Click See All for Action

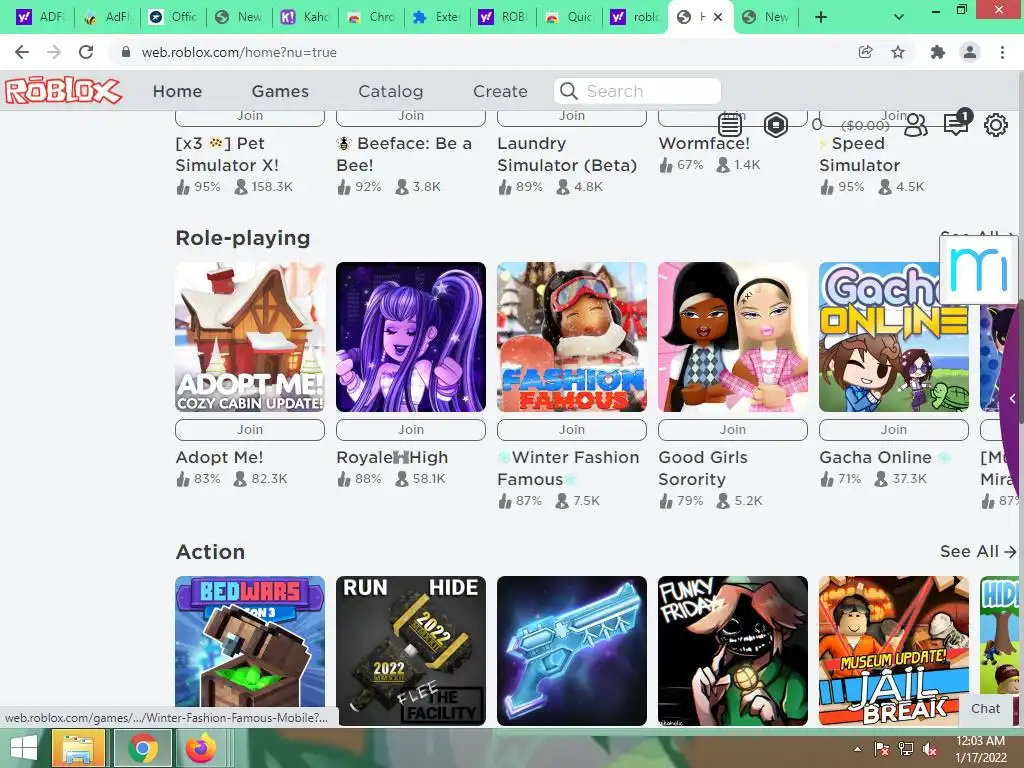click(x=978, y=551)
